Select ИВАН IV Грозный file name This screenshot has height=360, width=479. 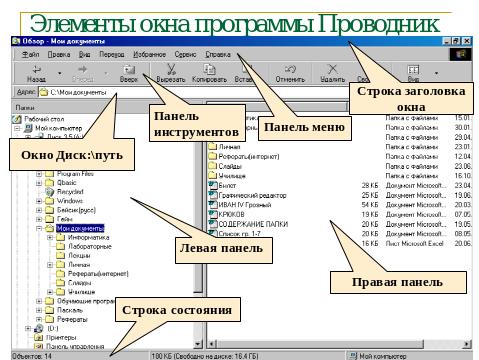(245, 205)
